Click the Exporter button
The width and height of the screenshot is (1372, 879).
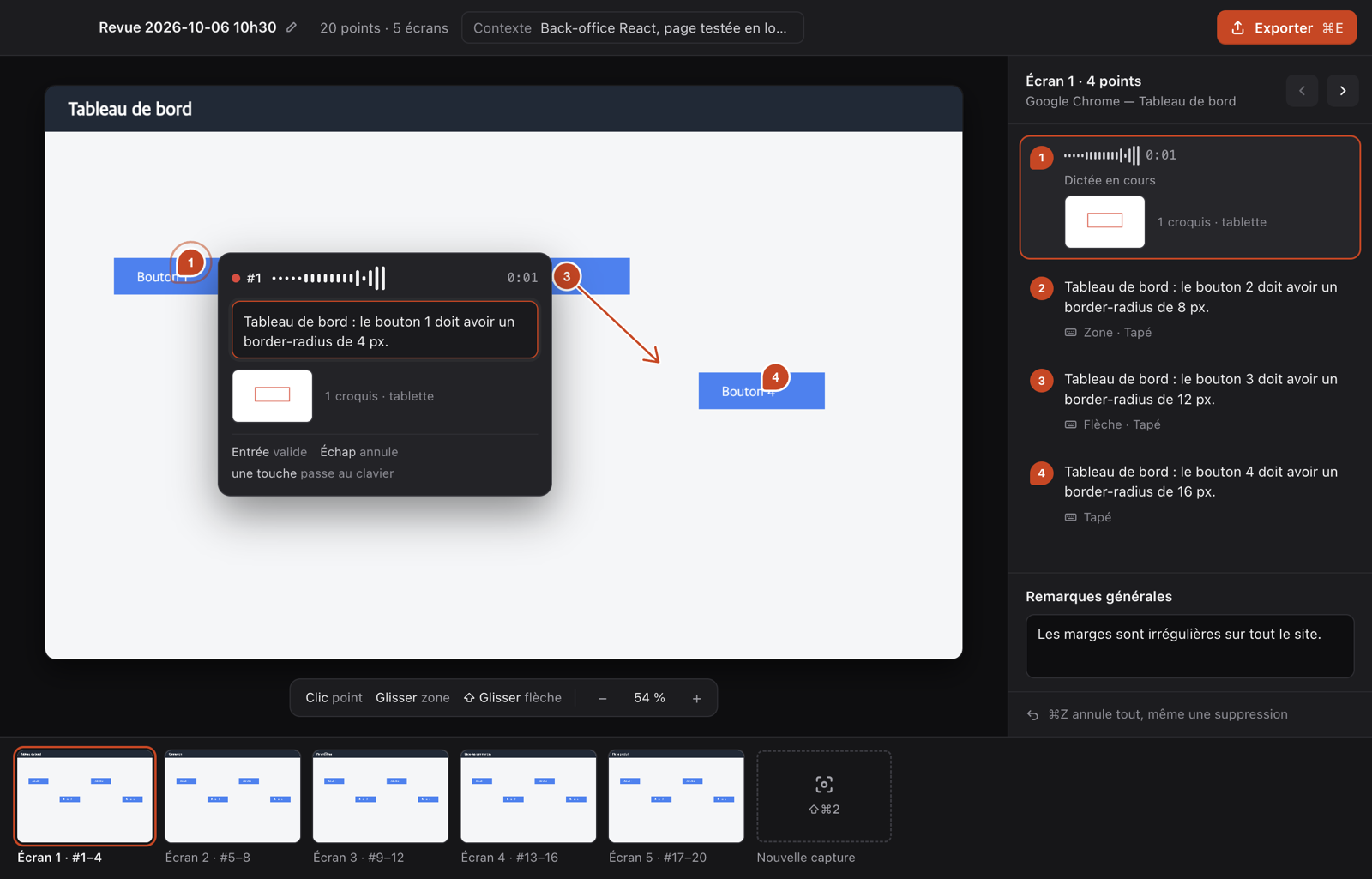pos(1286,27)
